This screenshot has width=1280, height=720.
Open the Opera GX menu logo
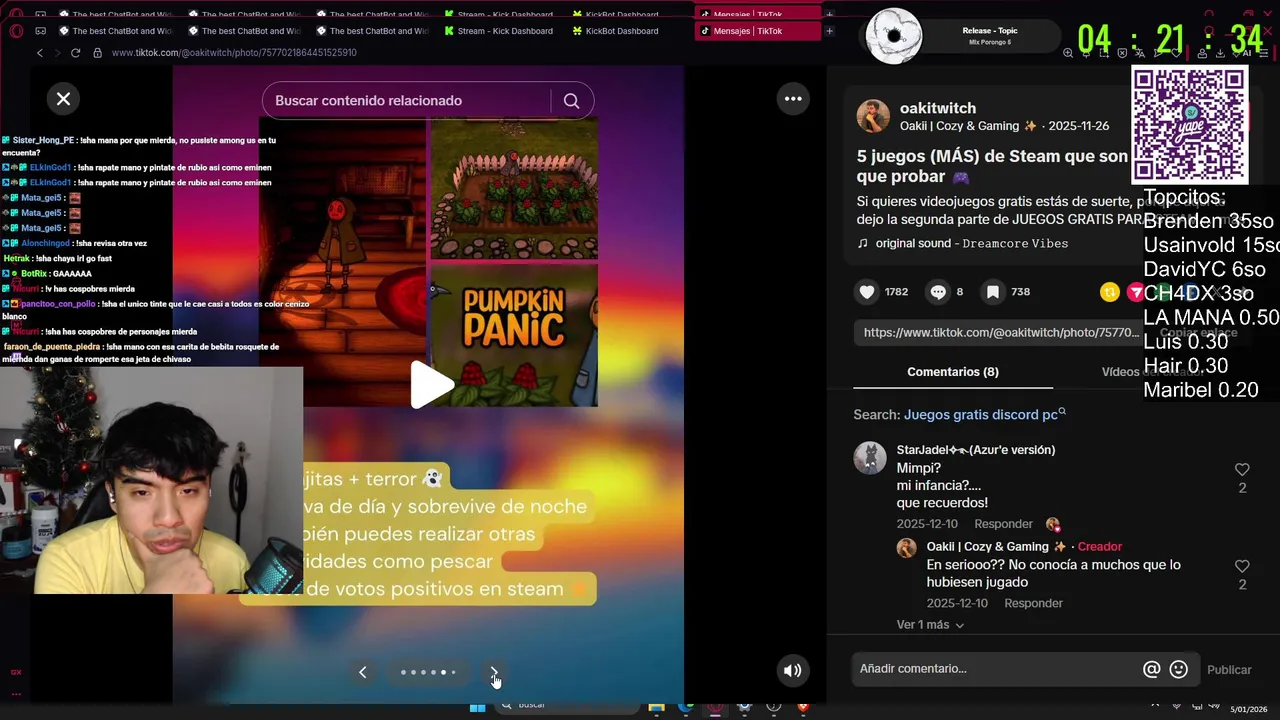16,31
